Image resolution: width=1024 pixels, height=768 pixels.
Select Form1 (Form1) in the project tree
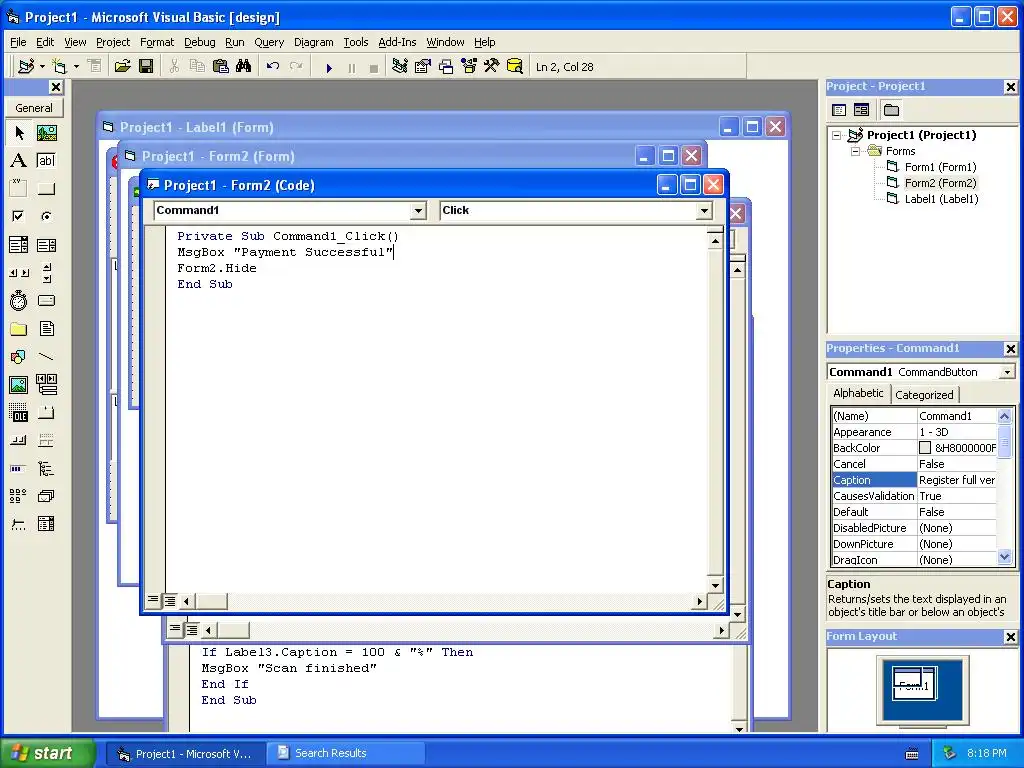click(x=940, y=167)
